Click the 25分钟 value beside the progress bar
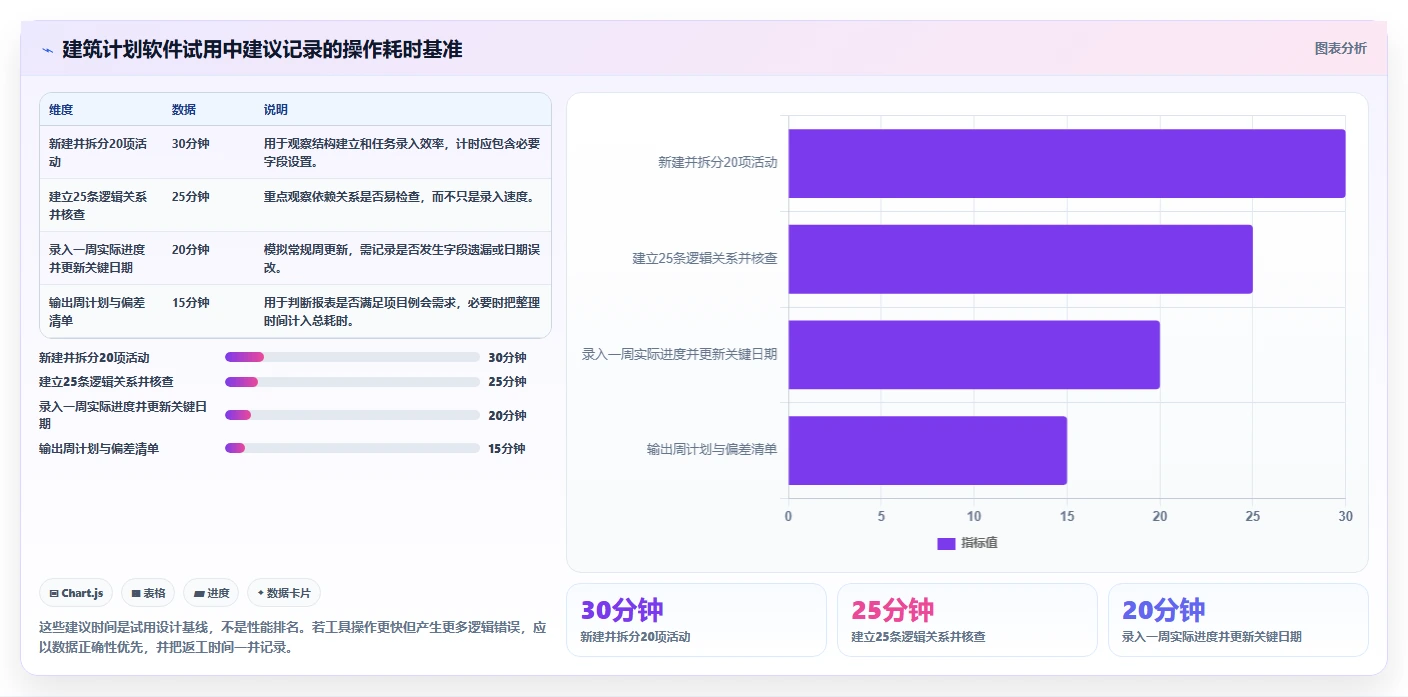 pyautogui.click(x=507, y=381)
